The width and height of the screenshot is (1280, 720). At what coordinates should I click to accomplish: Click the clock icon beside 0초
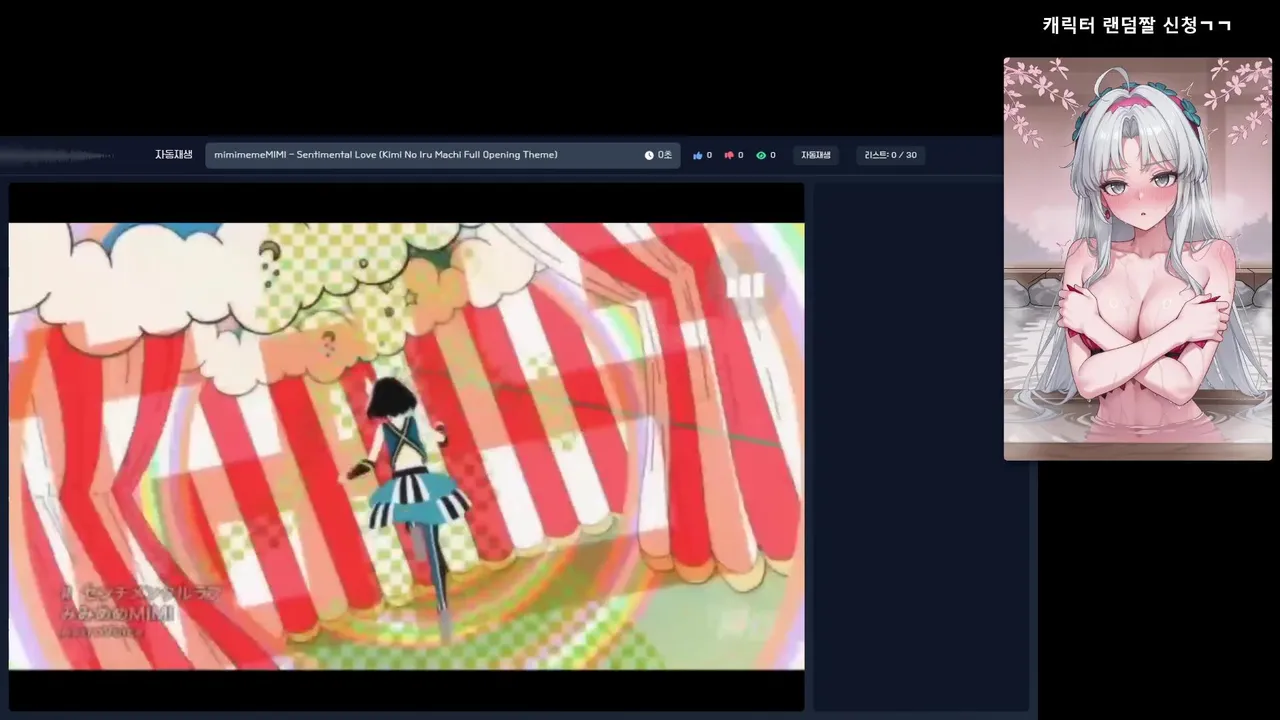coord(649,155)
